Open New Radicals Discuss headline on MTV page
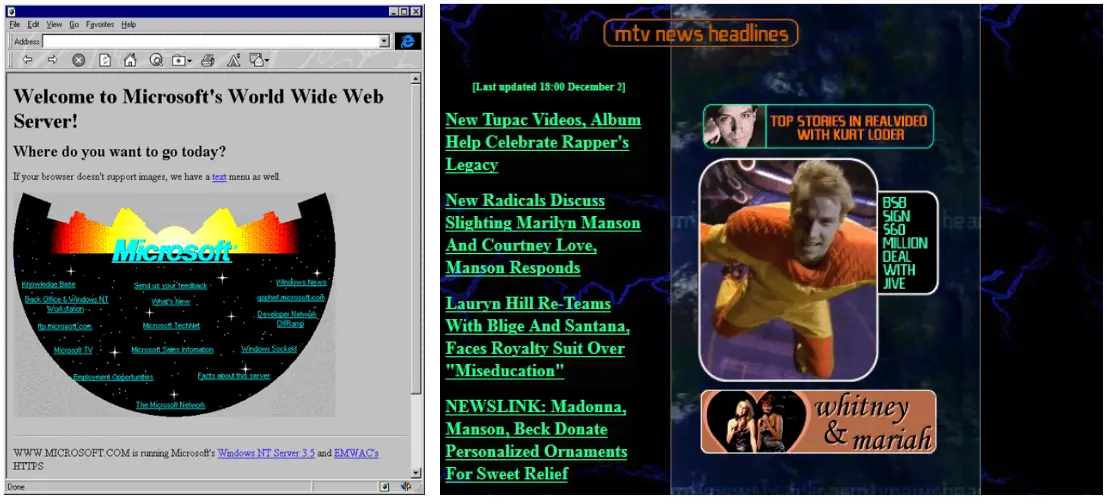Viewport: 1108px width, 503px height. point(543,234)
